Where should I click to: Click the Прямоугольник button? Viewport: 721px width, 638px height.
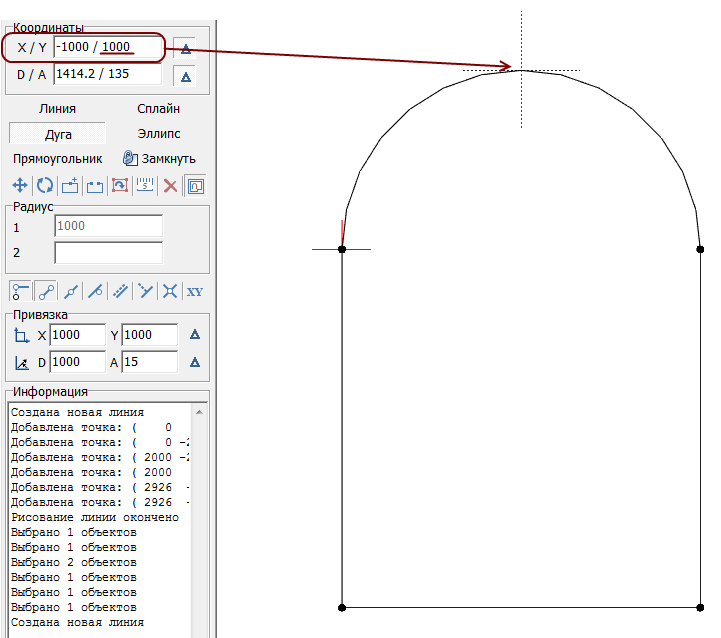[x=58, y=158]
